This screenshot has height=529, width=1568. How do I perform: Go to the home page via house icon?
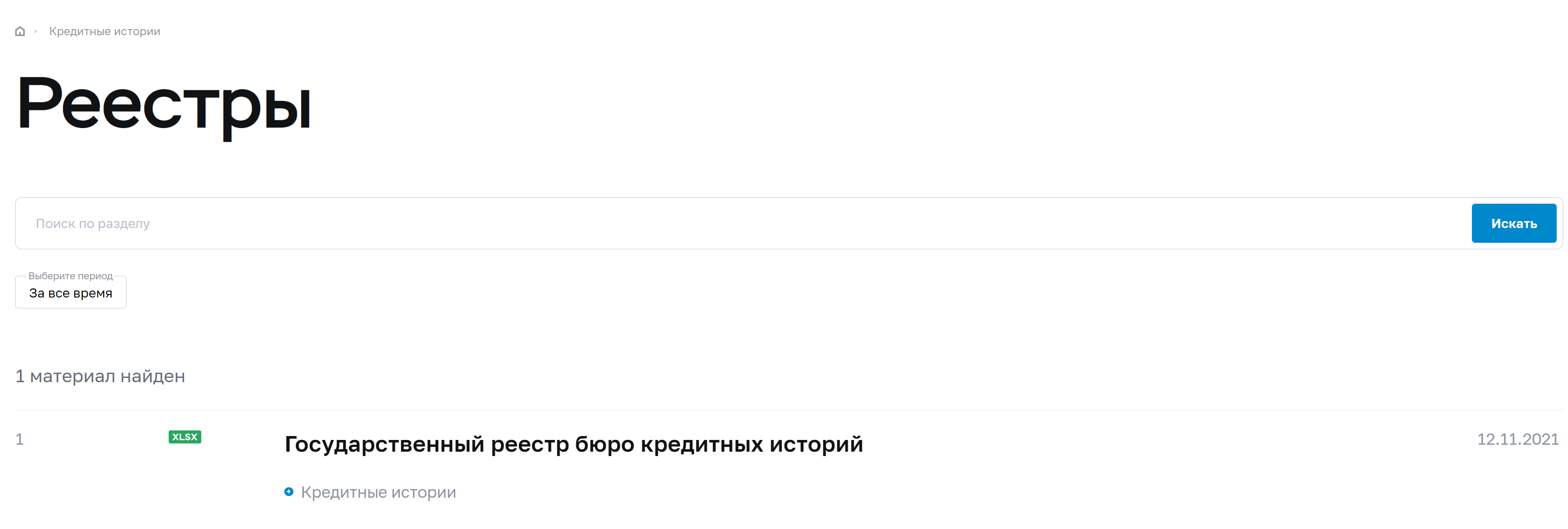click(x=20, y=31)
